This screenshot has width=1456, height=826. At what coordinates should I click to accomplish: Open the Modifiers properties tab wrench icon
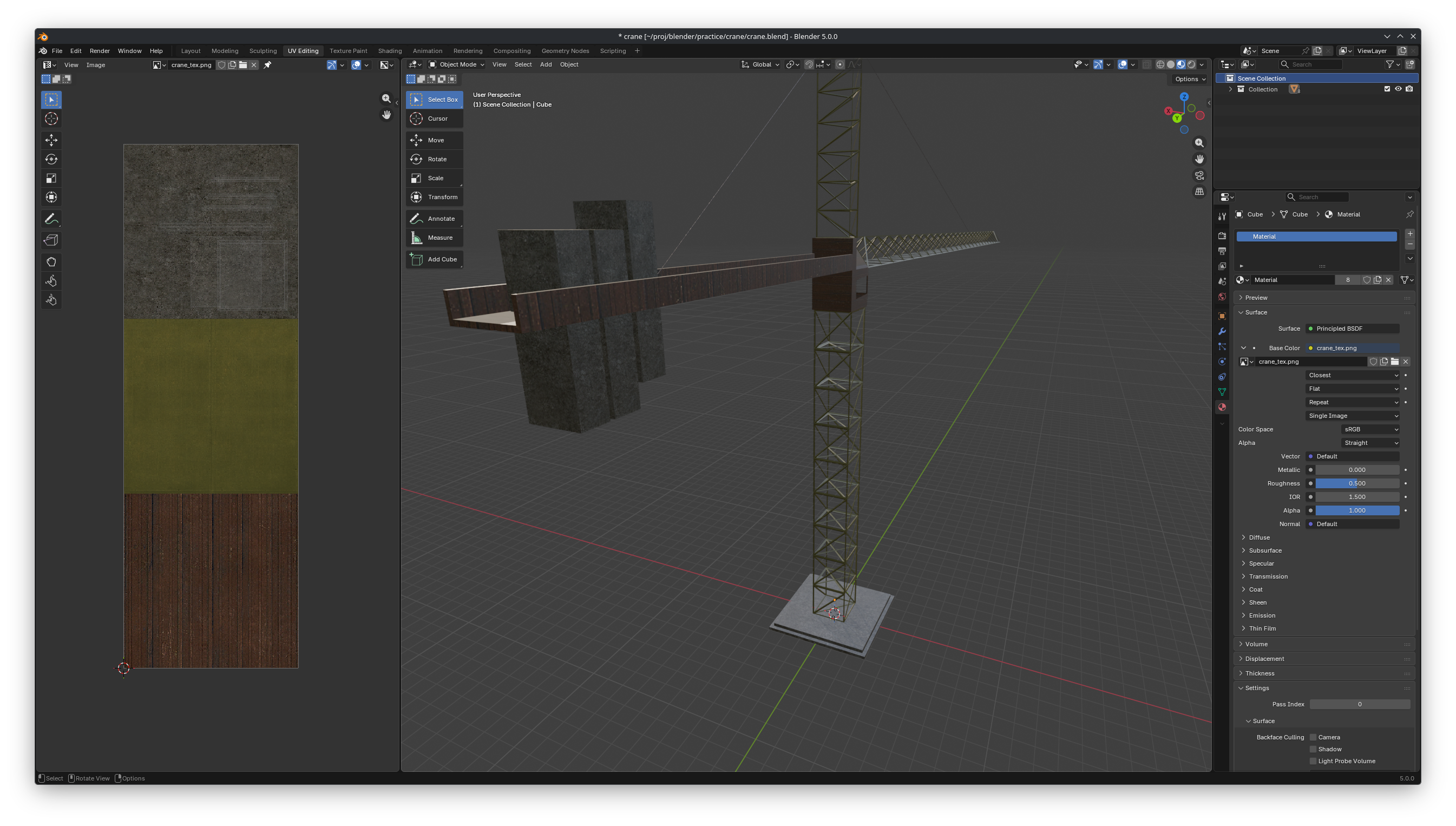click(x=1222, y=331)
